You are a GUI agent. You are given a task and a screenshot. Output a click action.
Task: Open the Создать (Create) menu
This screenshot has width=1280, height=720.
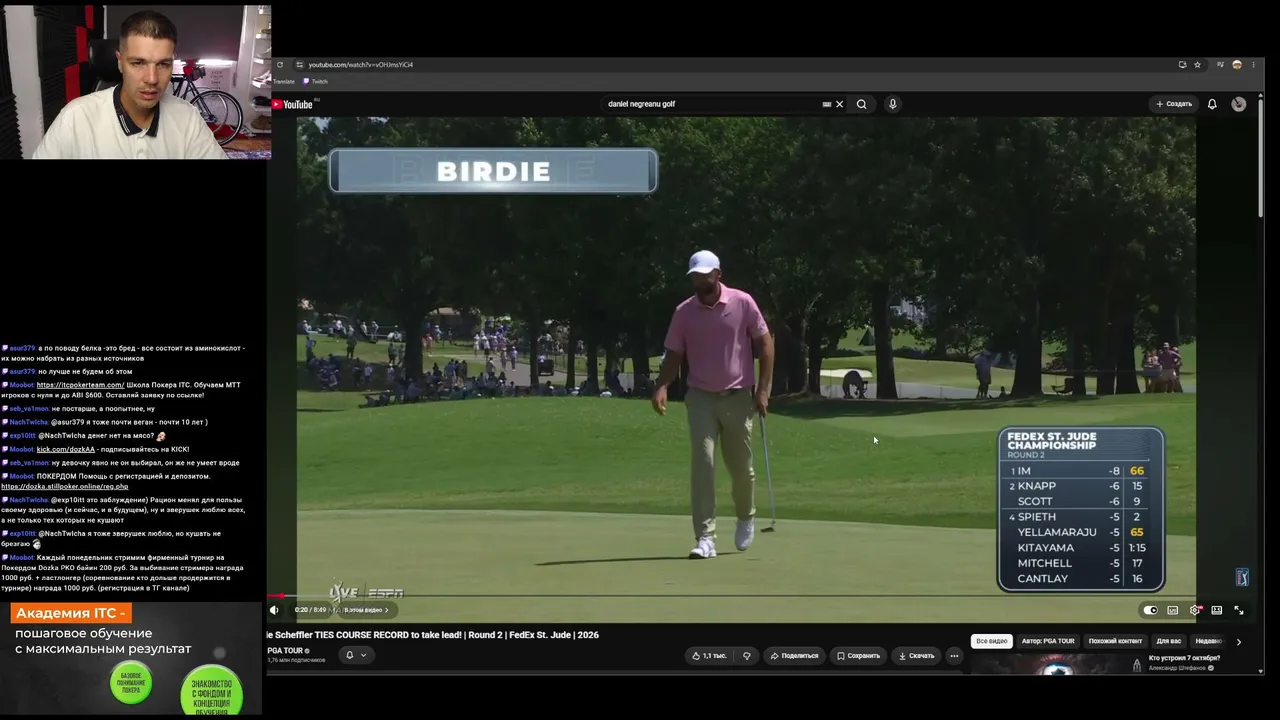click(1174, 104)
